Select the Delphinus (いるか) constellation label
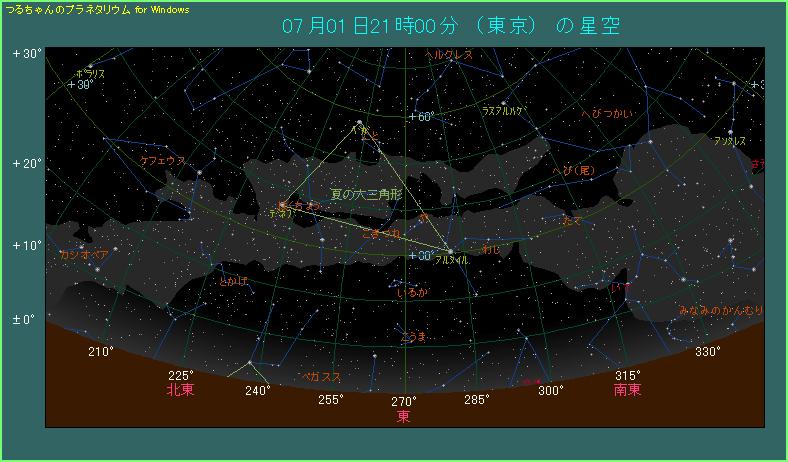Screen dimensions: 788x462 pos(412,292)
